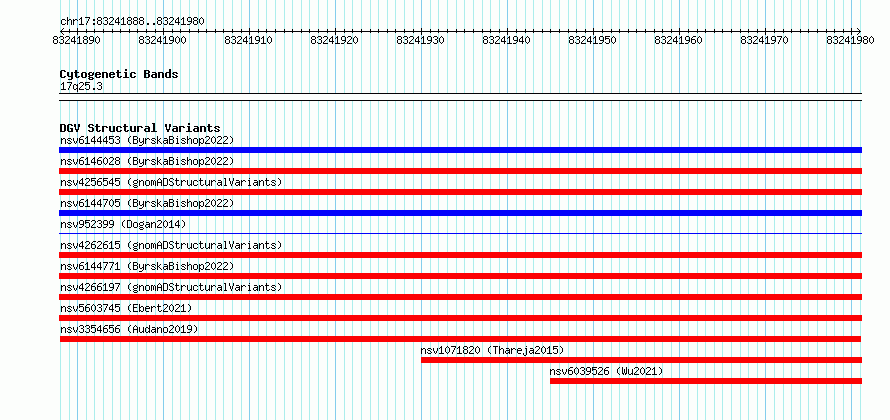Click ruler position 83241940
This screenshot has height=420, width=890.
507,40
